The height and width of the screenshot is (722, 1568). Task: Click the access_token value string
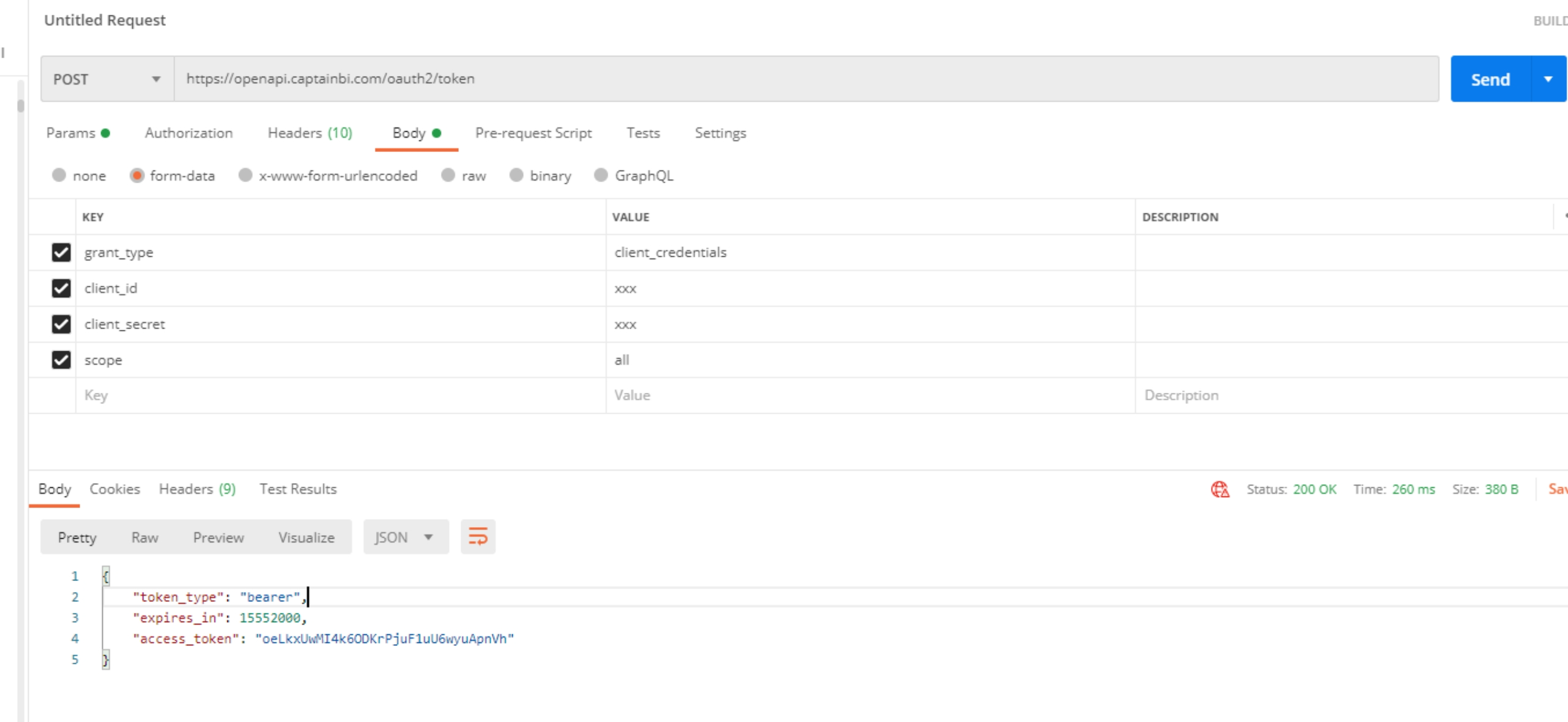pos(385,639)
